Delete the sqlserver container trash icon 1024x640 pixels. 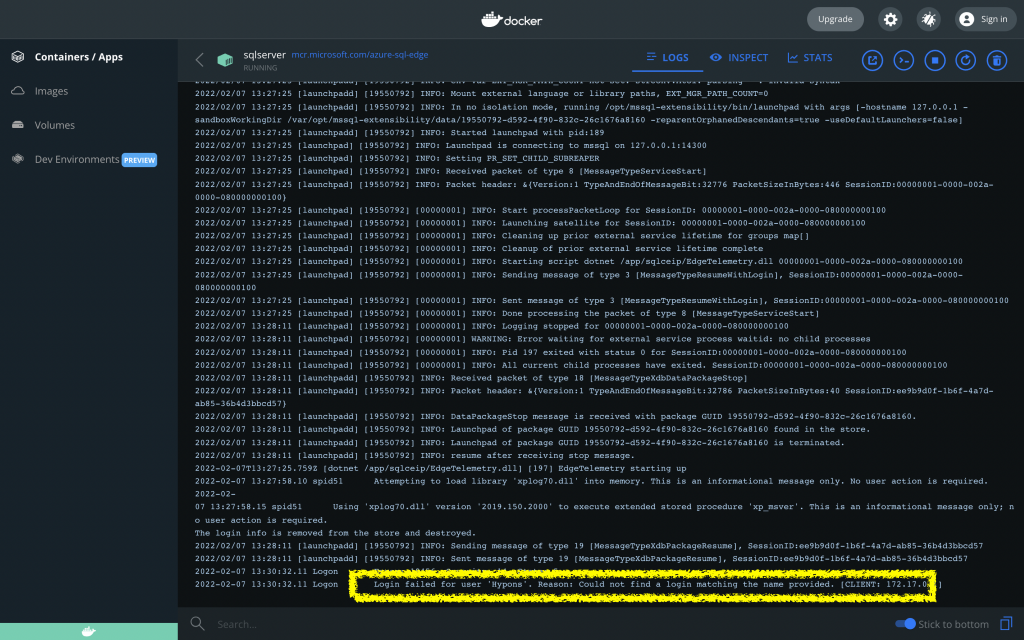997,60
